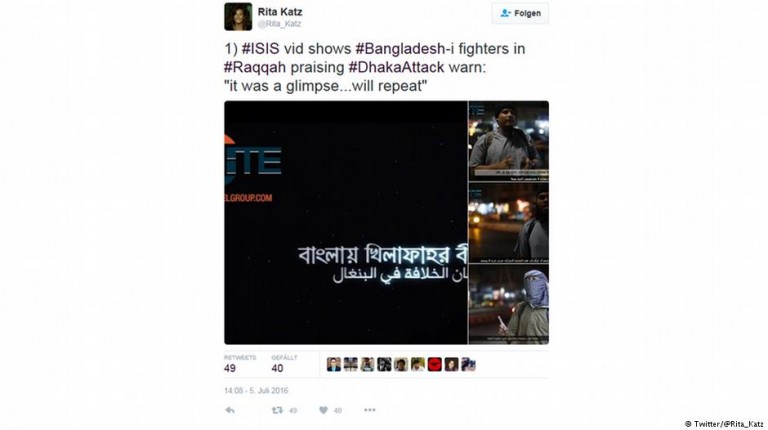Click the Folgen follow button
The height and width of the screenshot is (430, 768).
[520, 13]
